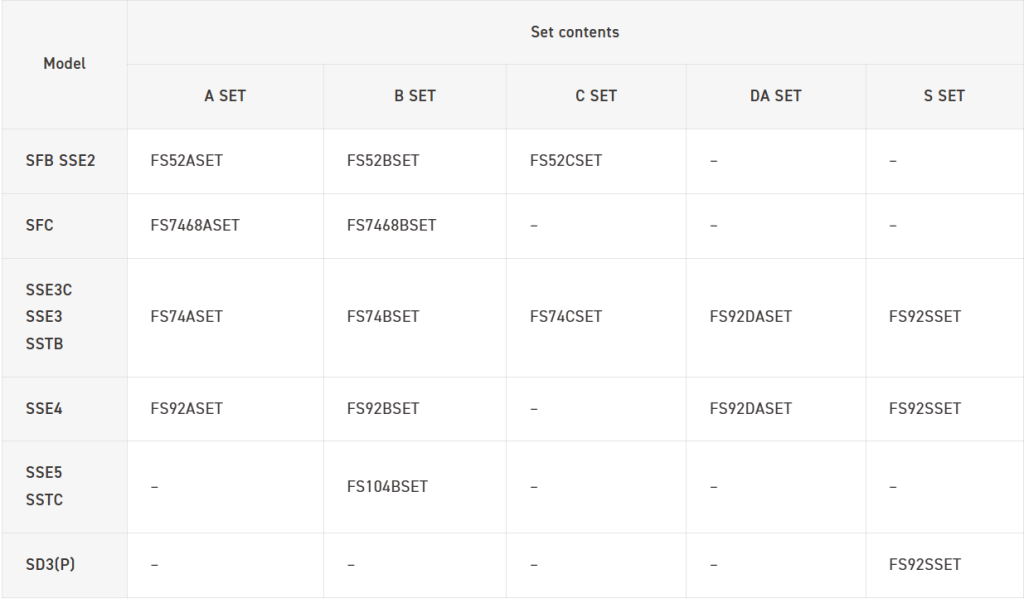Select the S SET column header
The width and height of the screenshot is (1024, 599).
[x=944, y=96]
